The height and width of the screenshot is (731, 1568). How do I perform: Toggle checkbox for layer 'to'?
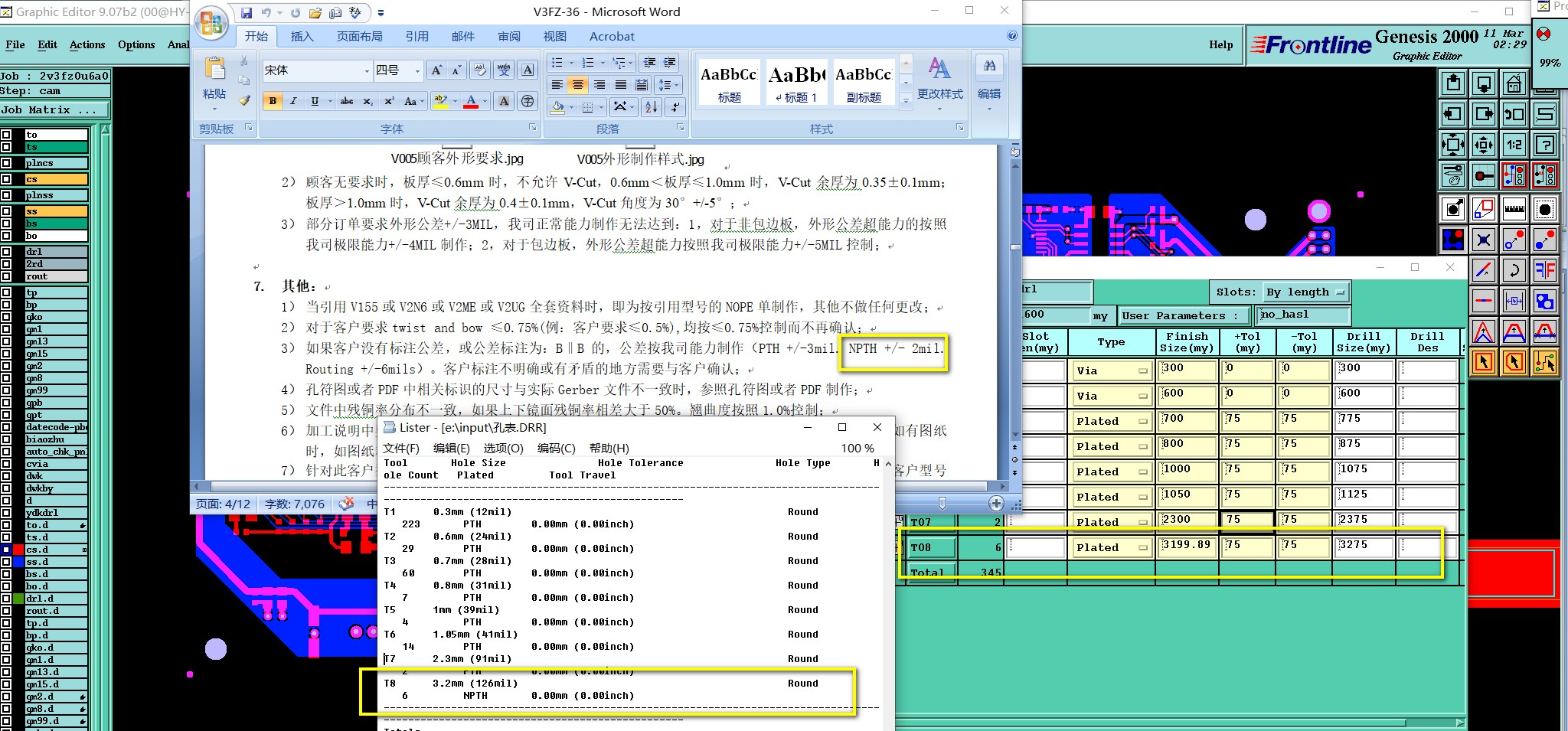(x=6, y=135)
